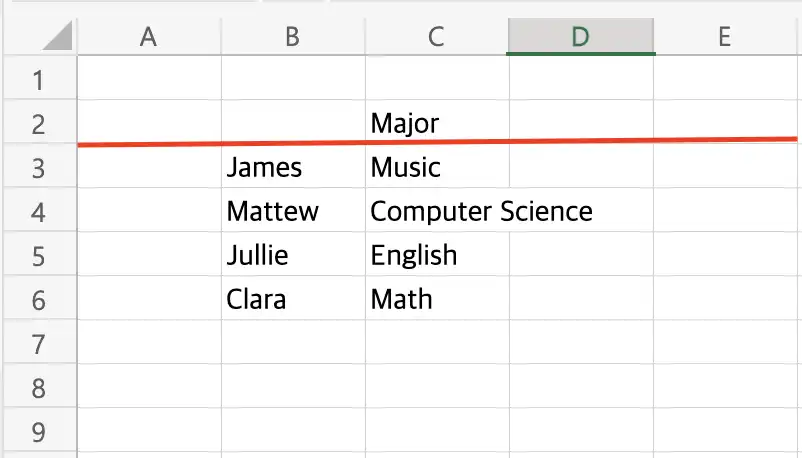802x458 pixels.
Task: Click the cell containing Clara
Action: click(294, 298)
